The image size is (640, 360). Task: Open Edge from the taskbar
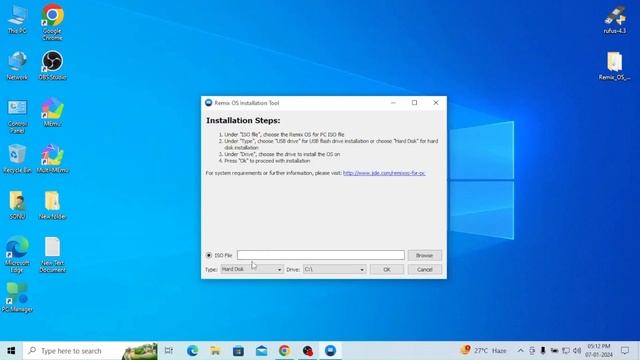coord(192,351)
